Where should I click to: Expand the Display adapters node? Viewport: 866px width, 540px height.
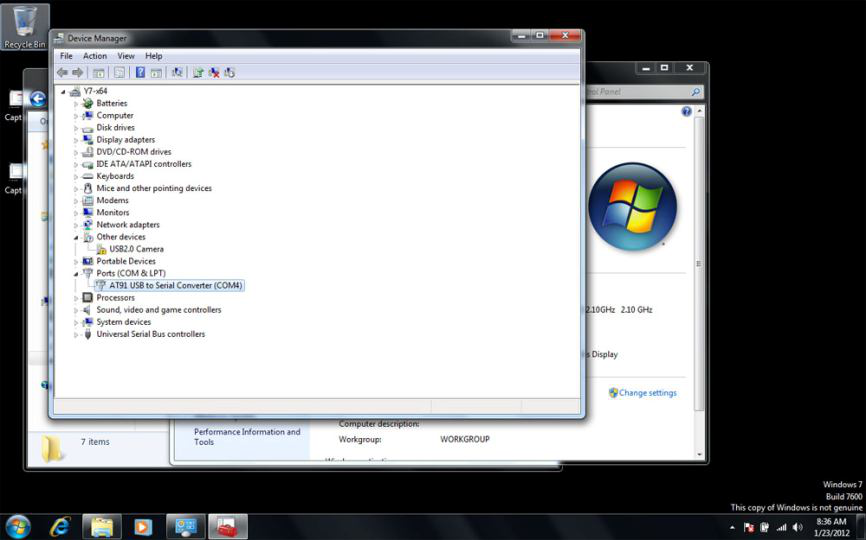[x=76, y=140]
